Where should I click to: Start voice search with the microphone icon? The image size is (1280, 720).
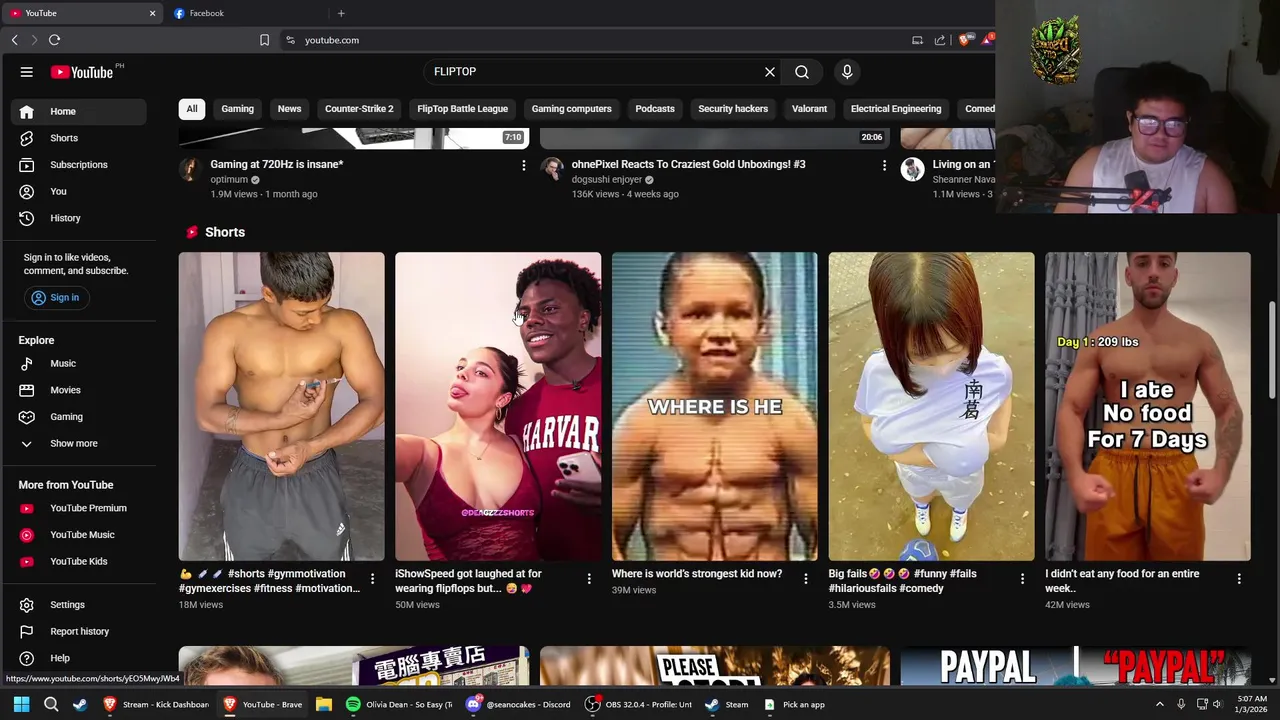point(847,72)
